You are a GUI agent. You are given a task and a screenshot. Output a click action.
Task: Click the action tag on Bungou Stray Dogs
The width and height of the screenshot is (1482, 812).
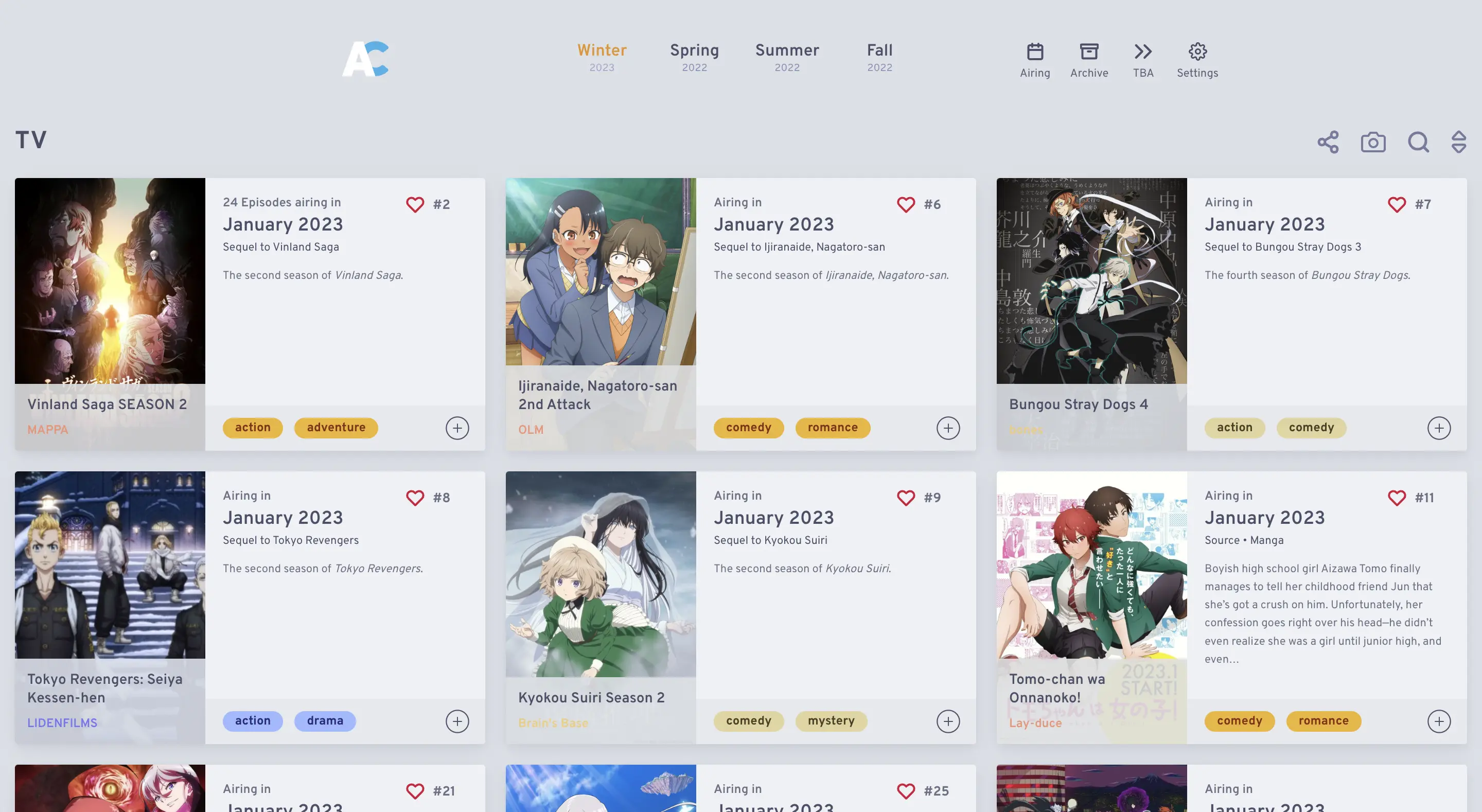point(1234,428)
